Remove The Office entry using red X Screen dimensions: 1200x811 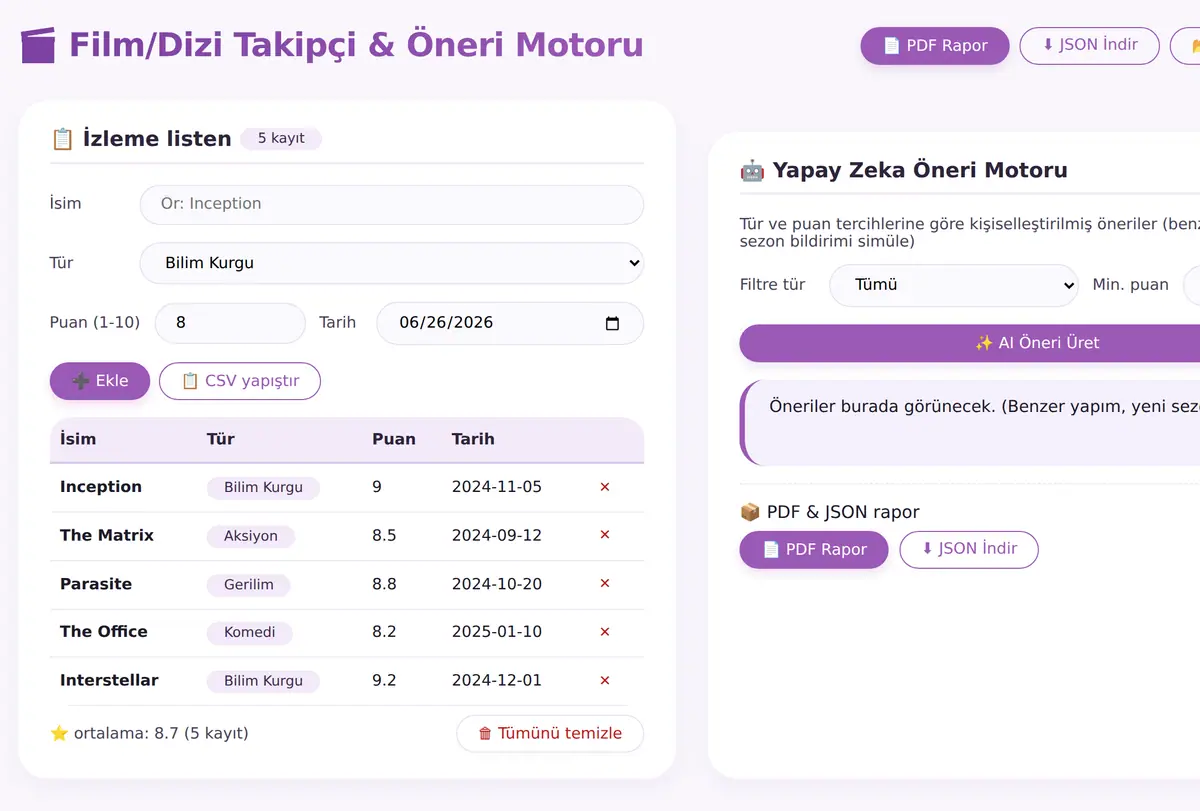click(x=604, y=632)
